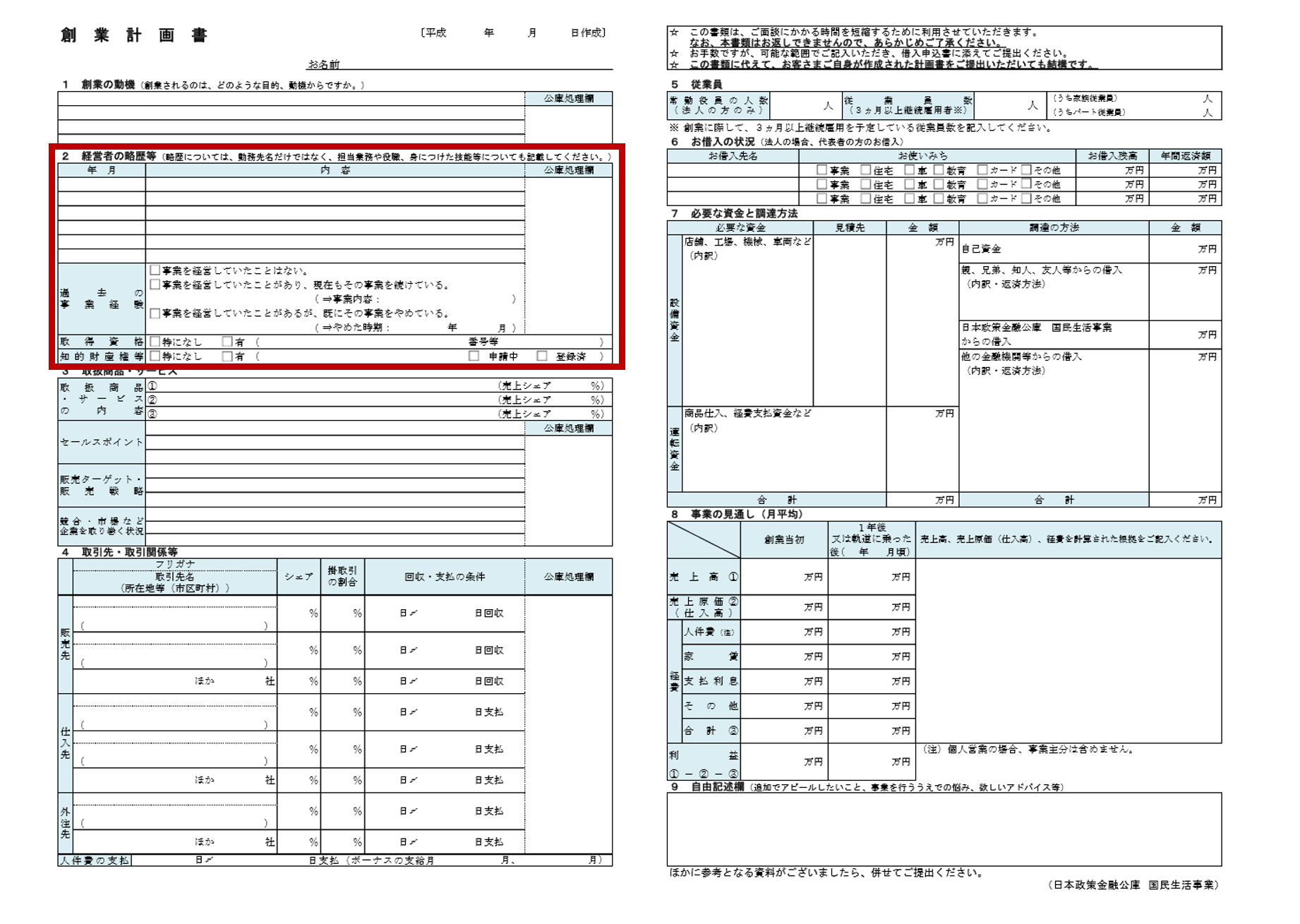Click the 創業当初 column header

(784, 539)
